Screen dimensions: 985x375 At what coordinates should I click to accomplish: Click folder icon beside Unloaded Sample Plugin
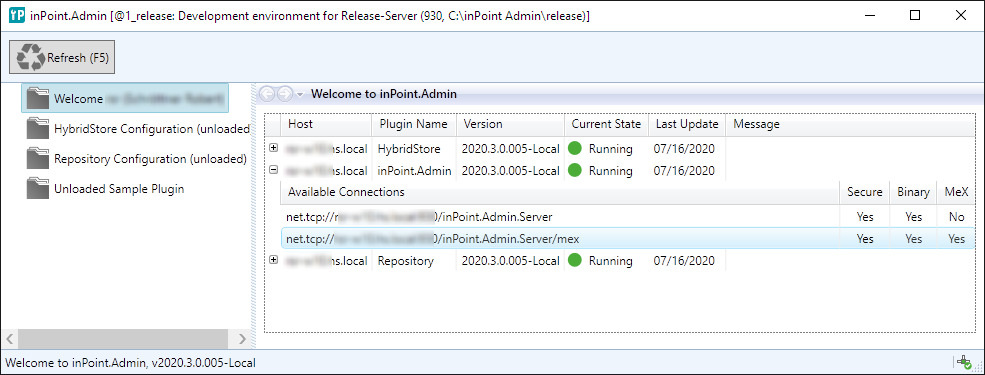pos(38,188)
